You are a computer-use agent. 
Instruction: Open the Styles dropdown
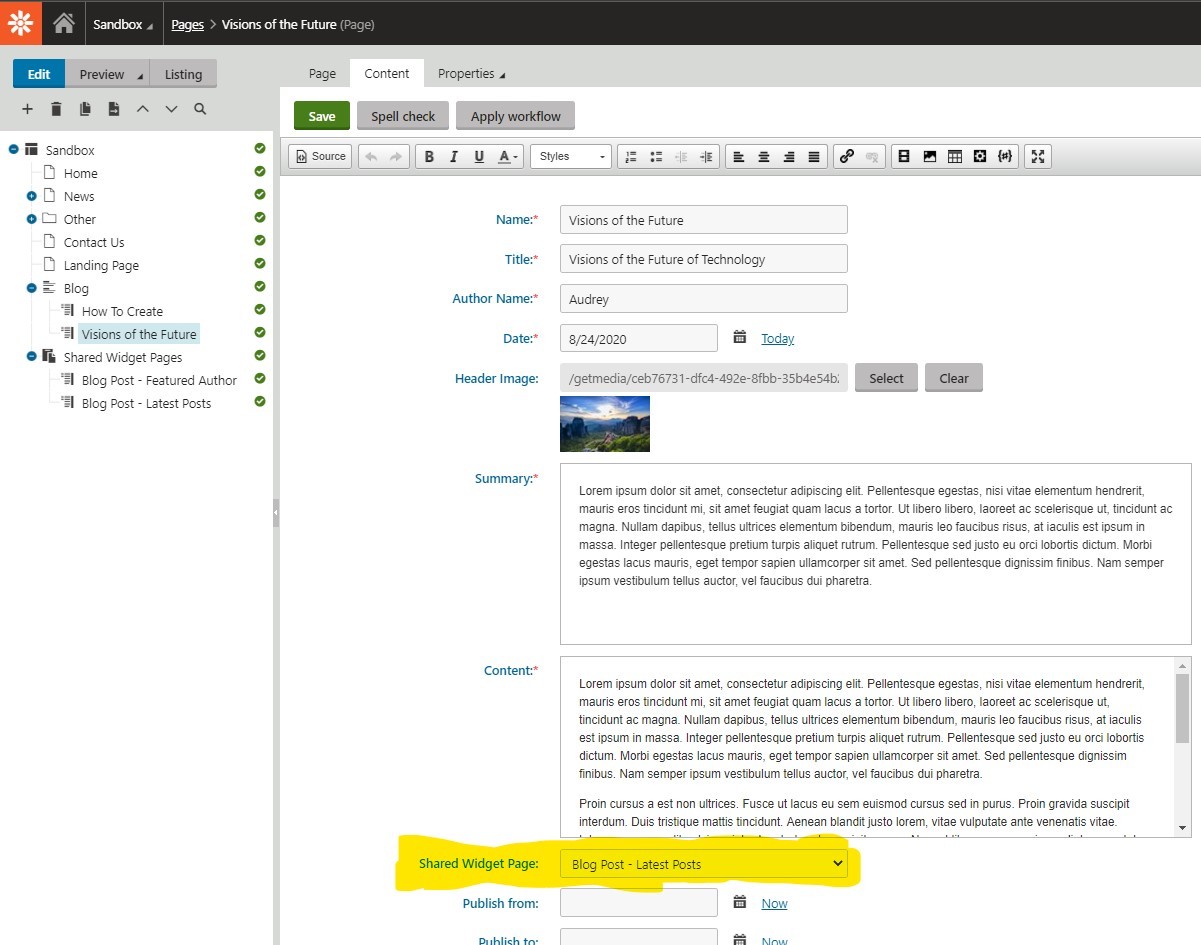[x=571, y=156]
